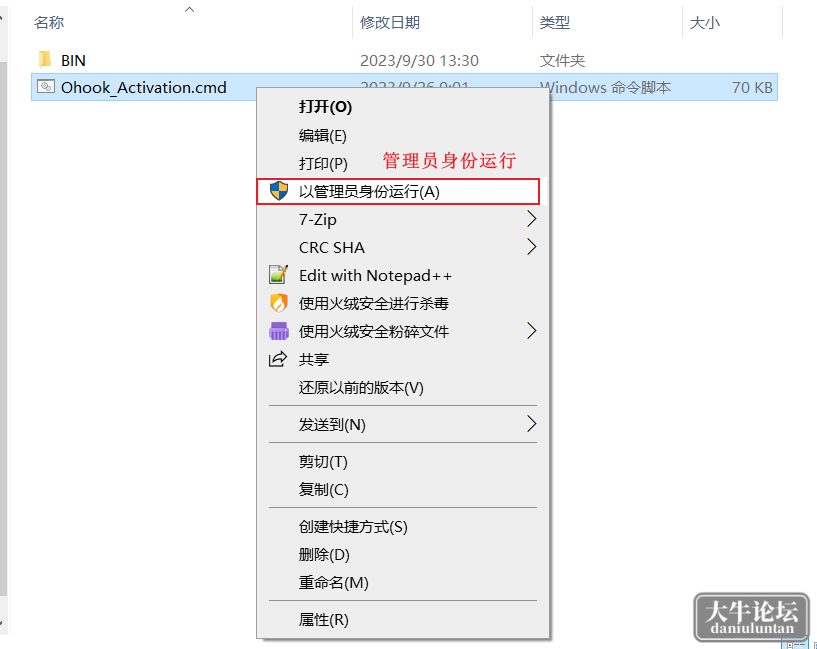This screenshot has width=817, height=649.
Task: Open 属性(R) file properties
Action: coord(403,620)
